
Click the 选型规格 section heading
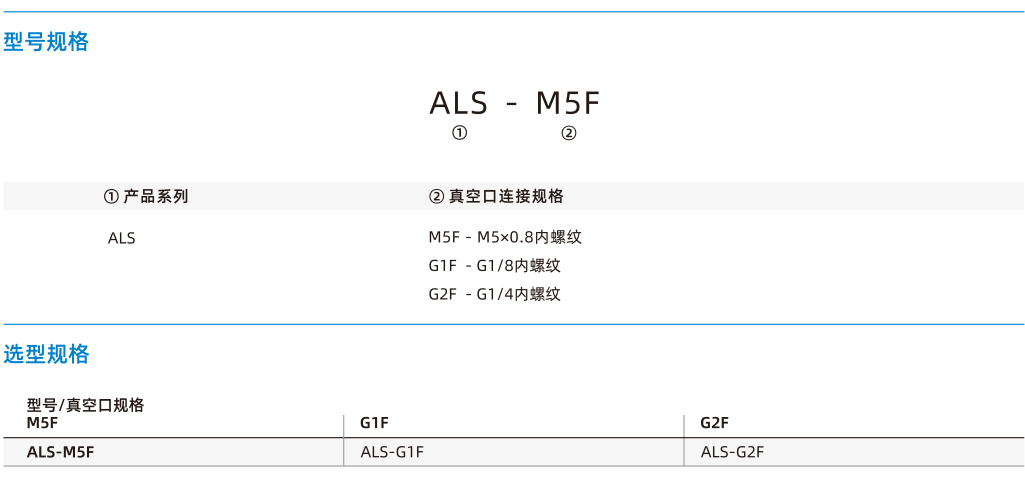[46, 354]
